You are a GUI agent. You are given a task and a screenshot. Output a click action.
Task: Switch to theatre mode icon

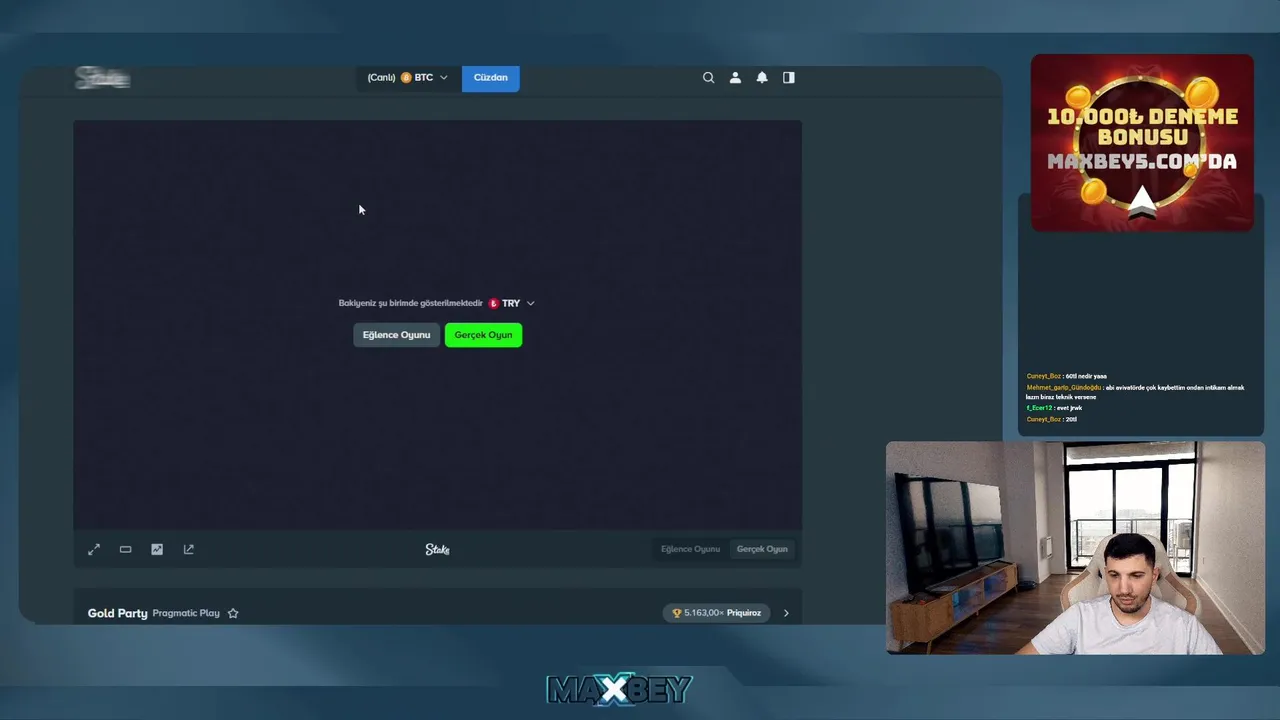click(x=125, y=549)
